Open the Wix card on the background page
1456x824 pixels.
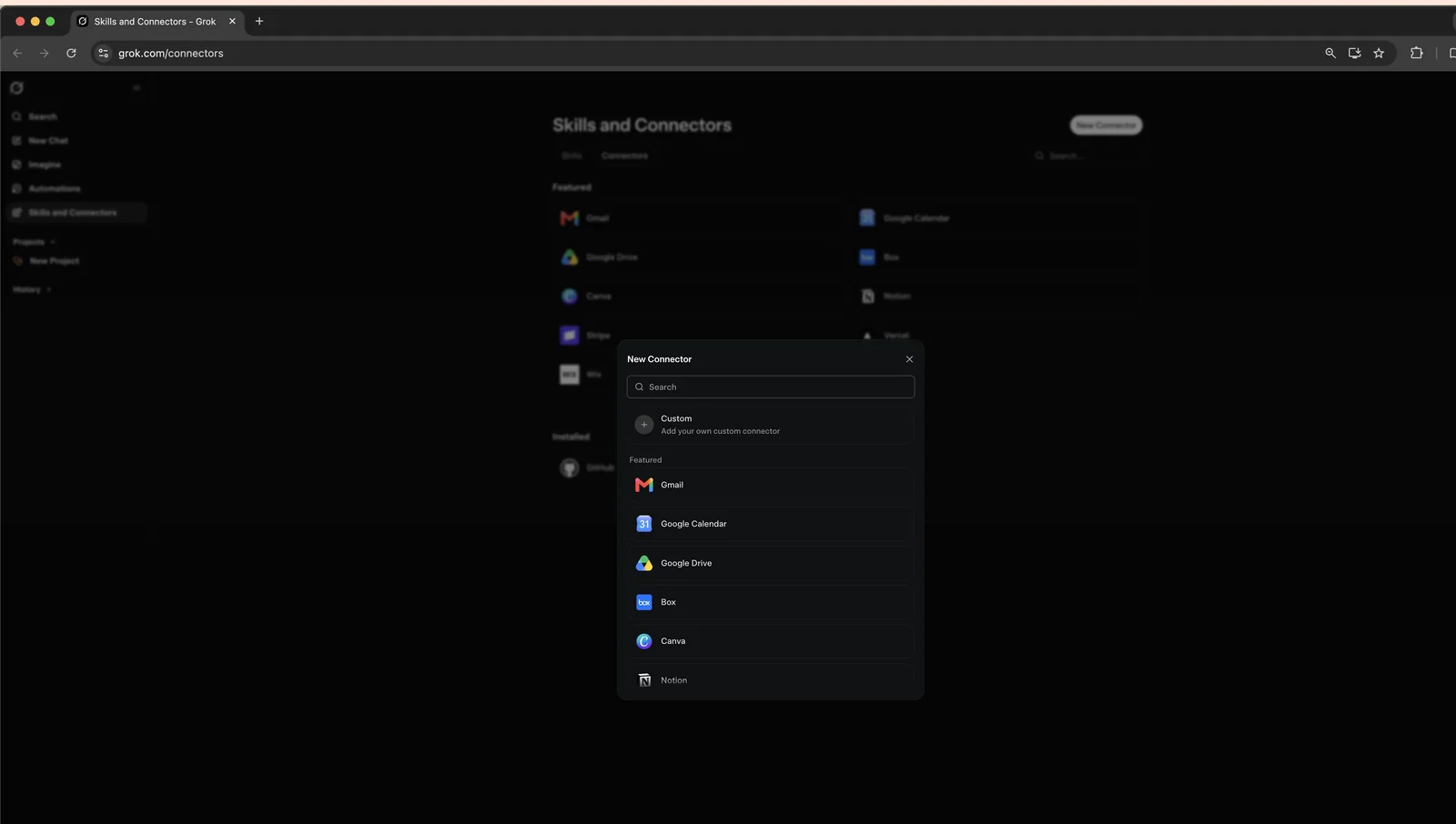pos(584,375)
